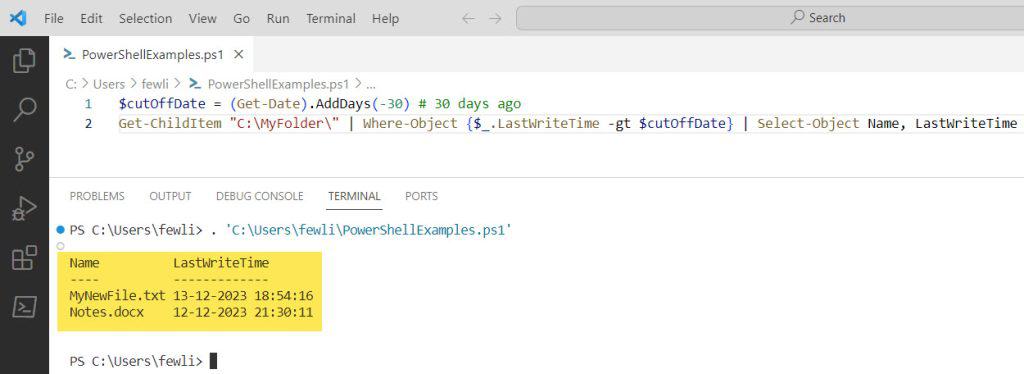Click the "C:\MyFolder\" string literal
The width and height of the screenshot is (1024, 374).
pyautogui.click(x=284, y=123)
